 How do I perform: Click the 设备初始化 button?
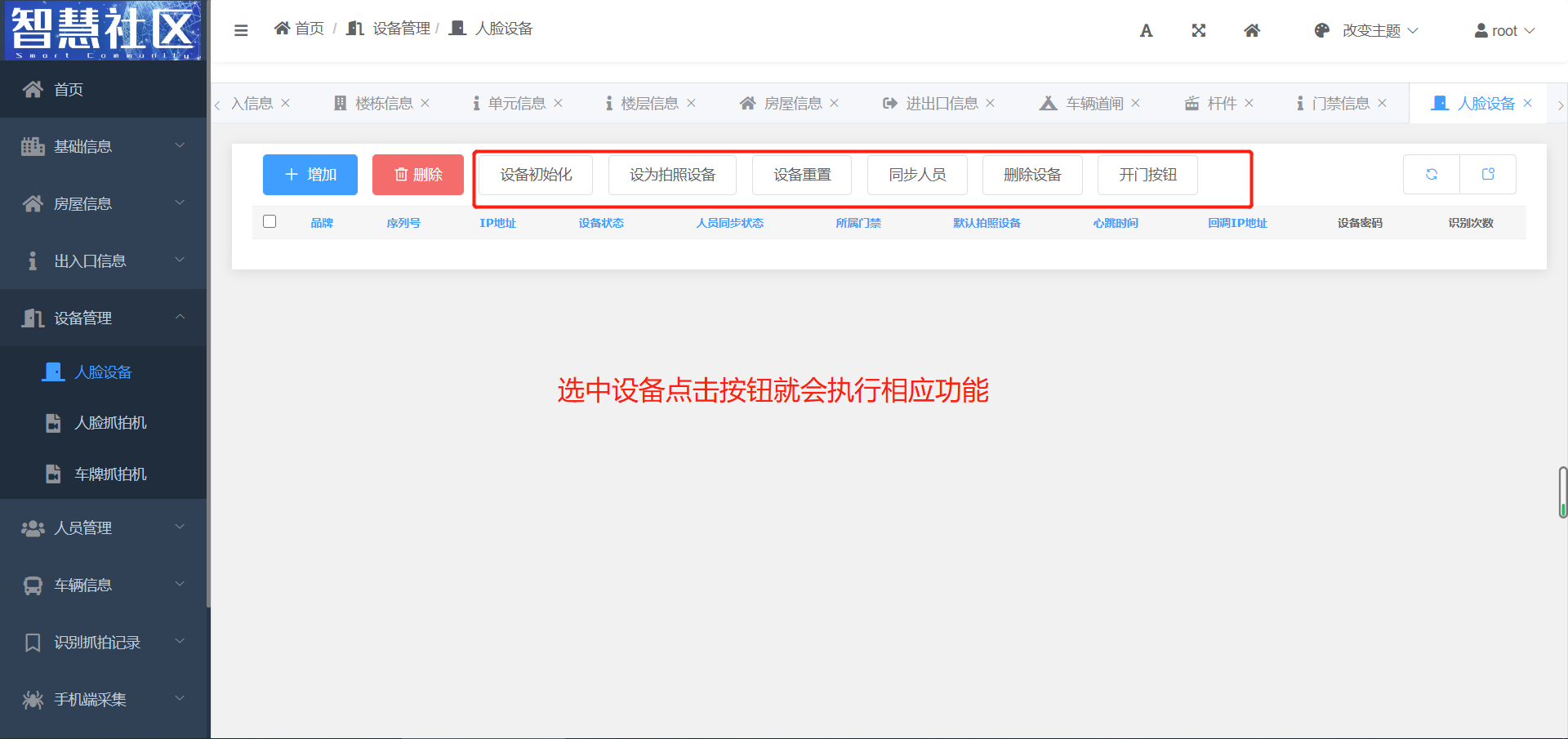tap(536, 175)
